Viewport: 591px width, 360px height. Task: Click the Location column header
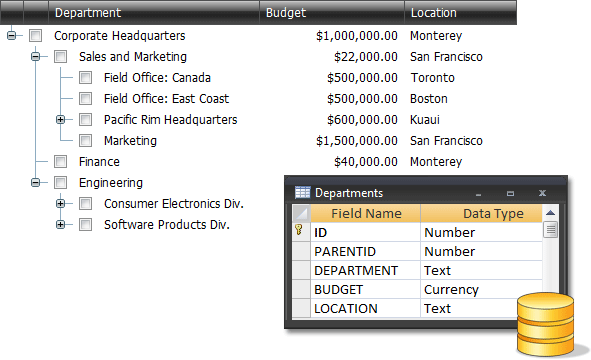(x=461, y=12)
